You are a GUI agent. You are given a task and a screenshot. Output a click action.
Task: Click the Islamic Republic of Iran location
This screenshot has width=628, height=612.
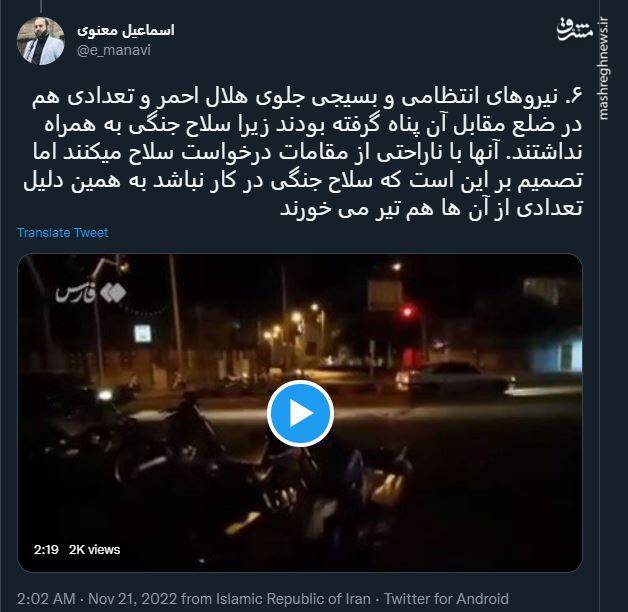click(x=293, y=599)
